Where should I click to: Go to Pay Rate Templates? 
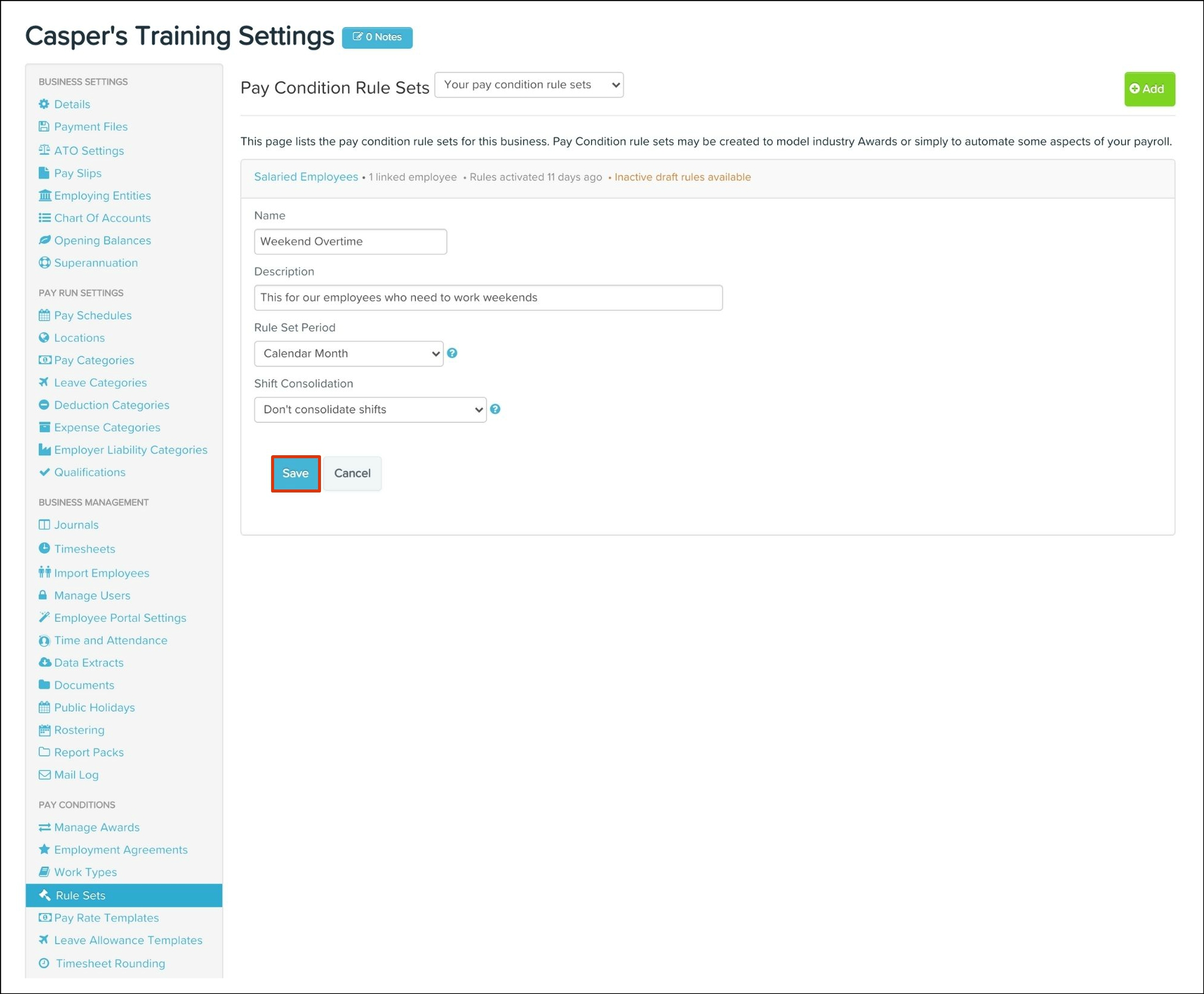106,918
